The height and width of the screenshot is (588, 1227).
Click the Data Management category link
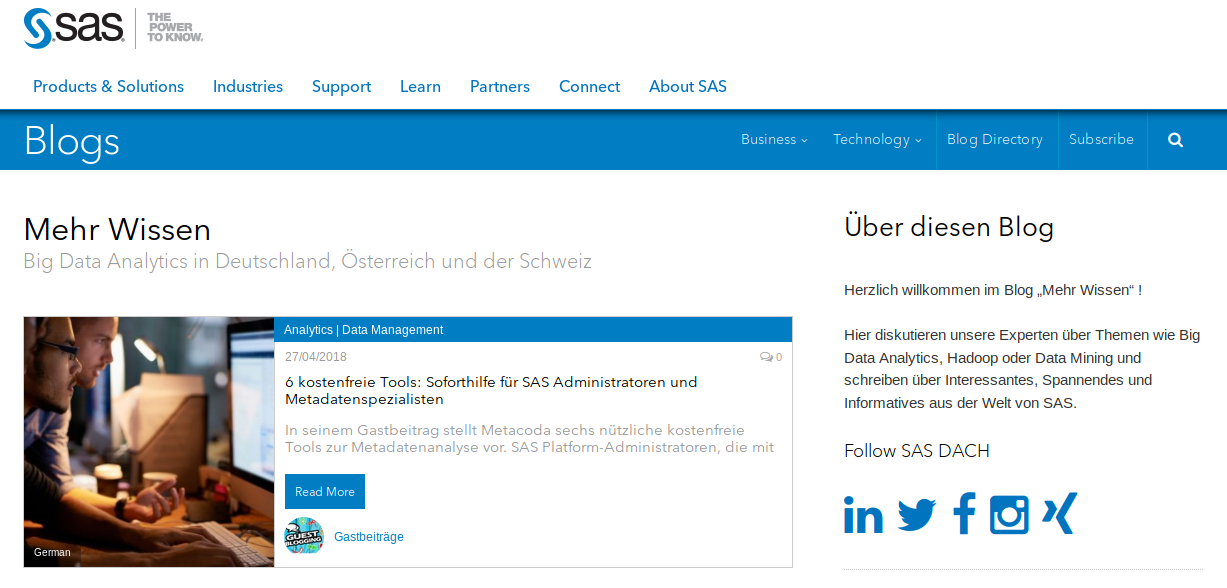coord(392,330)
